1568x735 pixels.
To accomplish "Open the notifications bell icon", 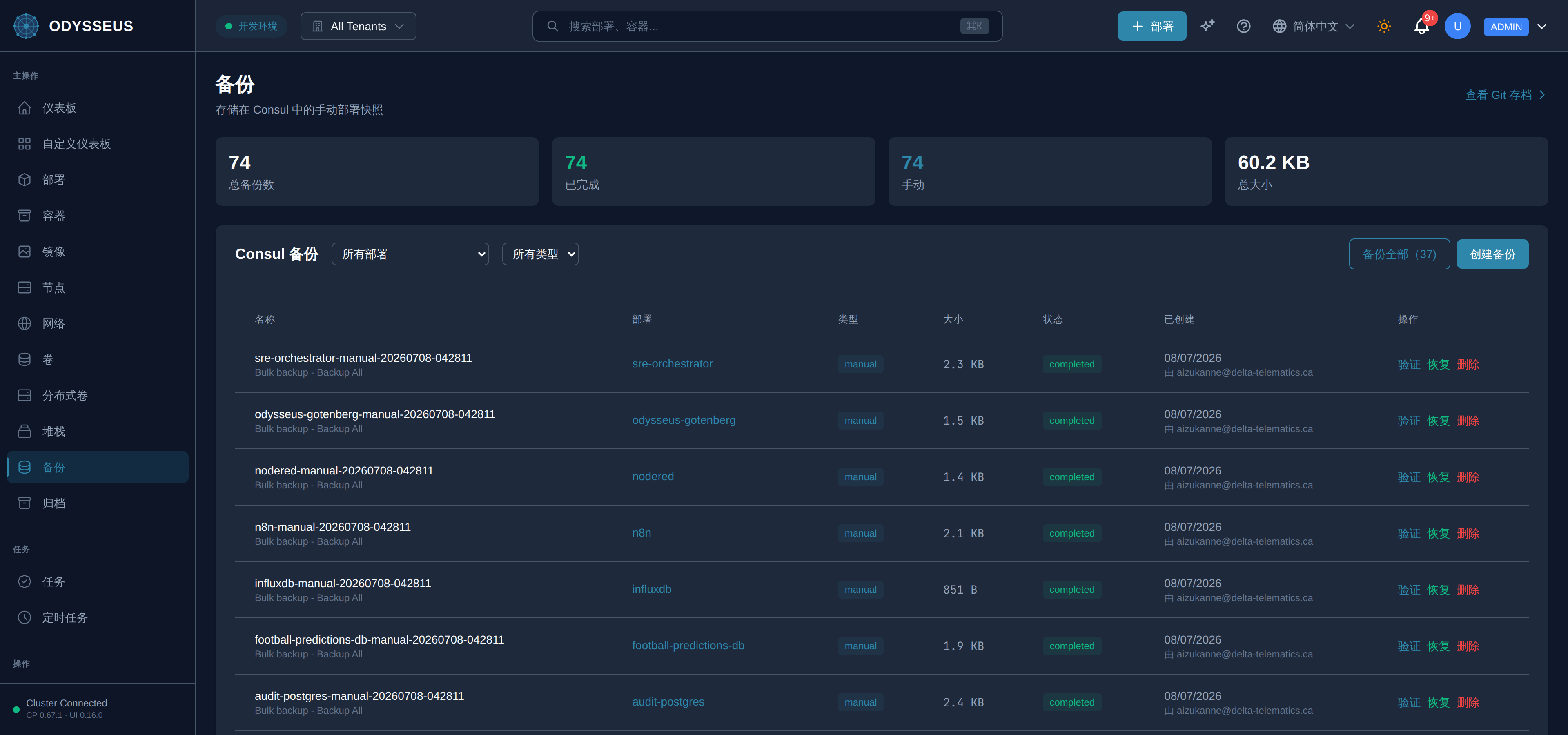I will 1422,26.
